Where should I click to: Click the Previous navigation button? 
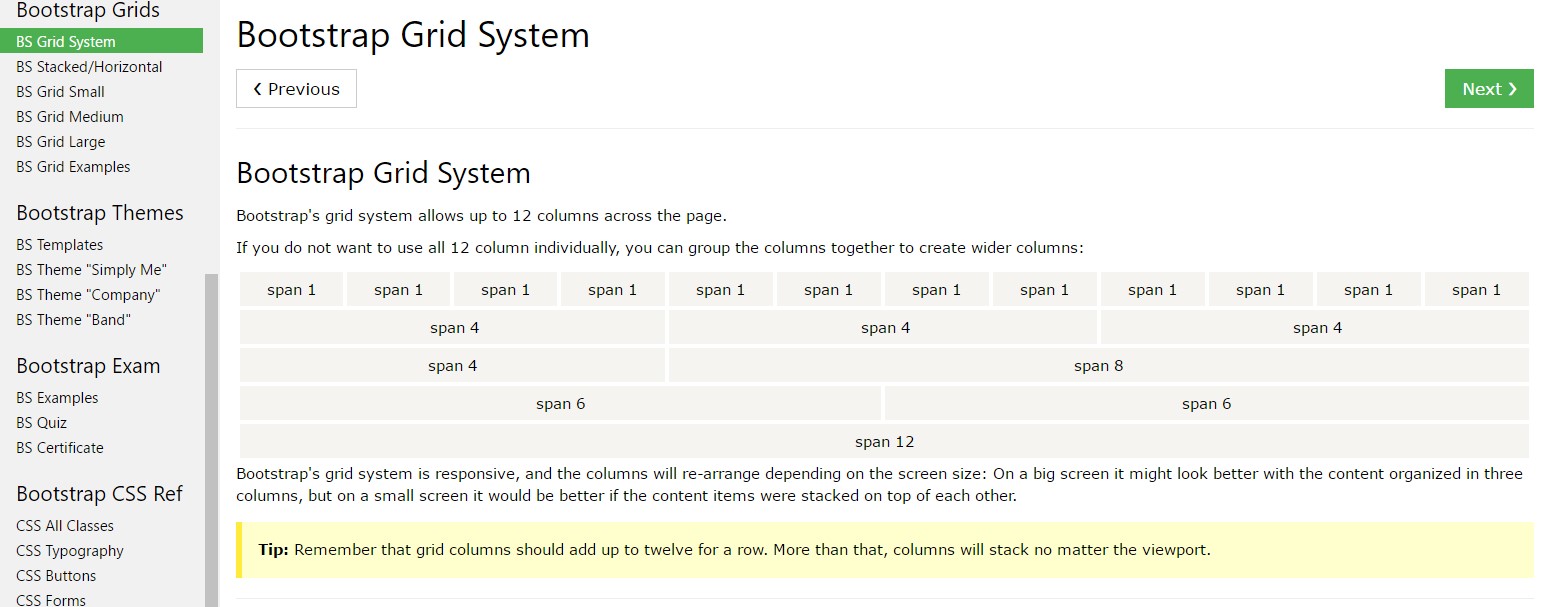[296, 88]
